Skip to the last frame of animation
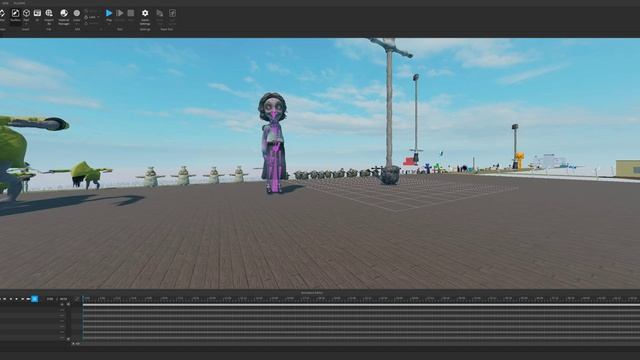This screenshot has width=640, height=360. 28,299
